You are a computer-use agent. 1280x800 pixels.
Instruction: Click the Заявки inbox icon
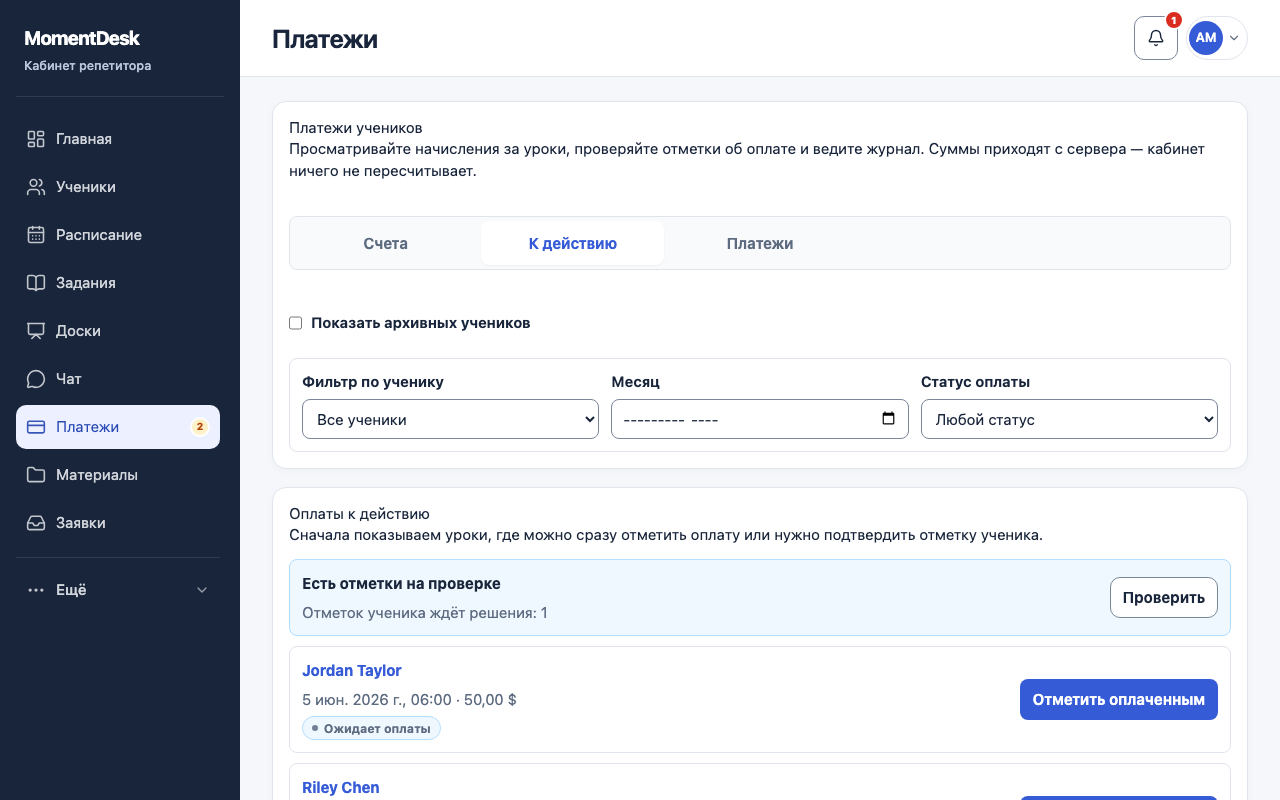click(36, 523)
